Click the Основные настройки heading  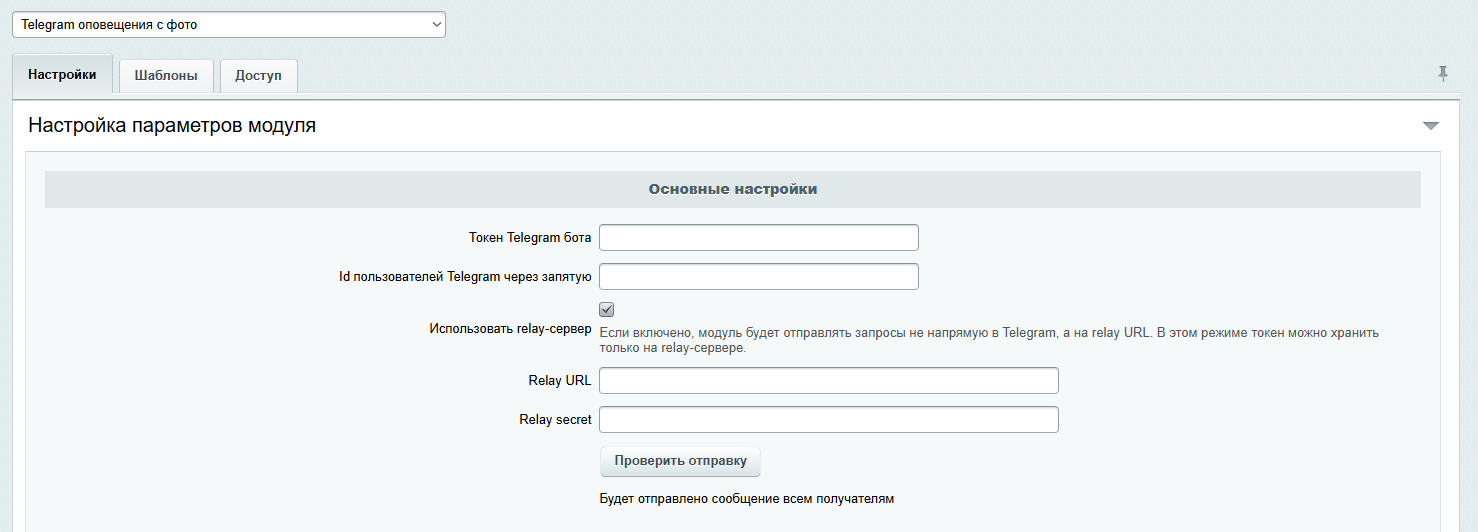733,189
